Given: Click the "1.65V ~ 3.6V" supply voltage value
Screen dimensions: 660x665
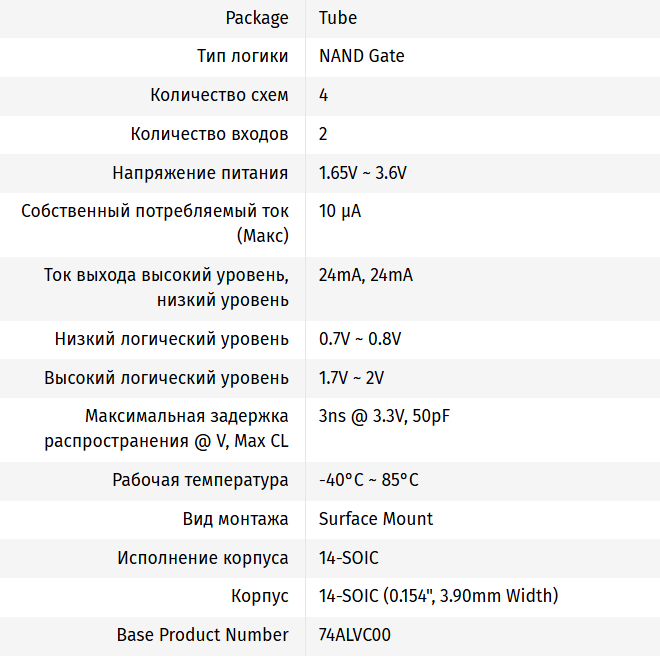Looking at the screenshot, I should (x=363, y=173).
